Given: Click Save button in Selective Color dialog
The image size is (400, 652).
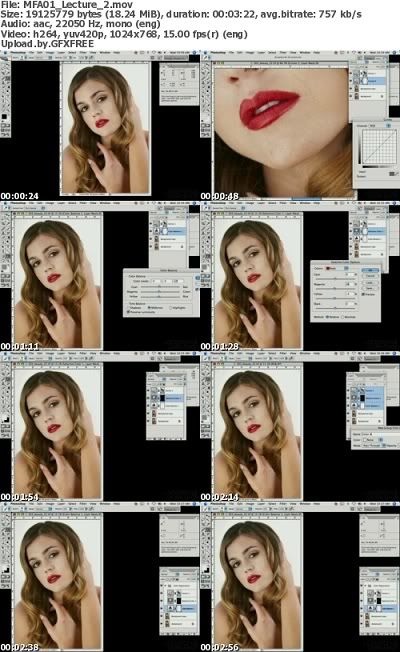Looking at the screenshot, I should (x=370, y=288).
